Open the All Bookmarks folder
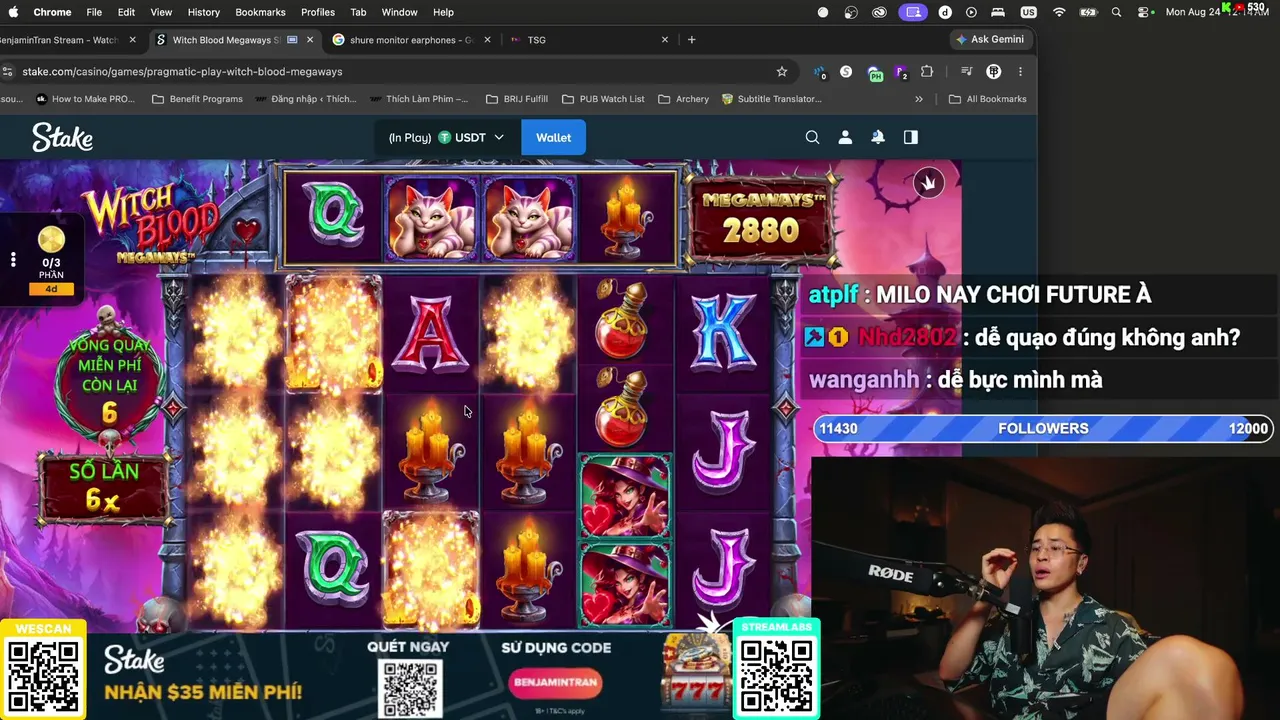The width and height of the screenshot is (1280, 720). click(x=987, y=99)
